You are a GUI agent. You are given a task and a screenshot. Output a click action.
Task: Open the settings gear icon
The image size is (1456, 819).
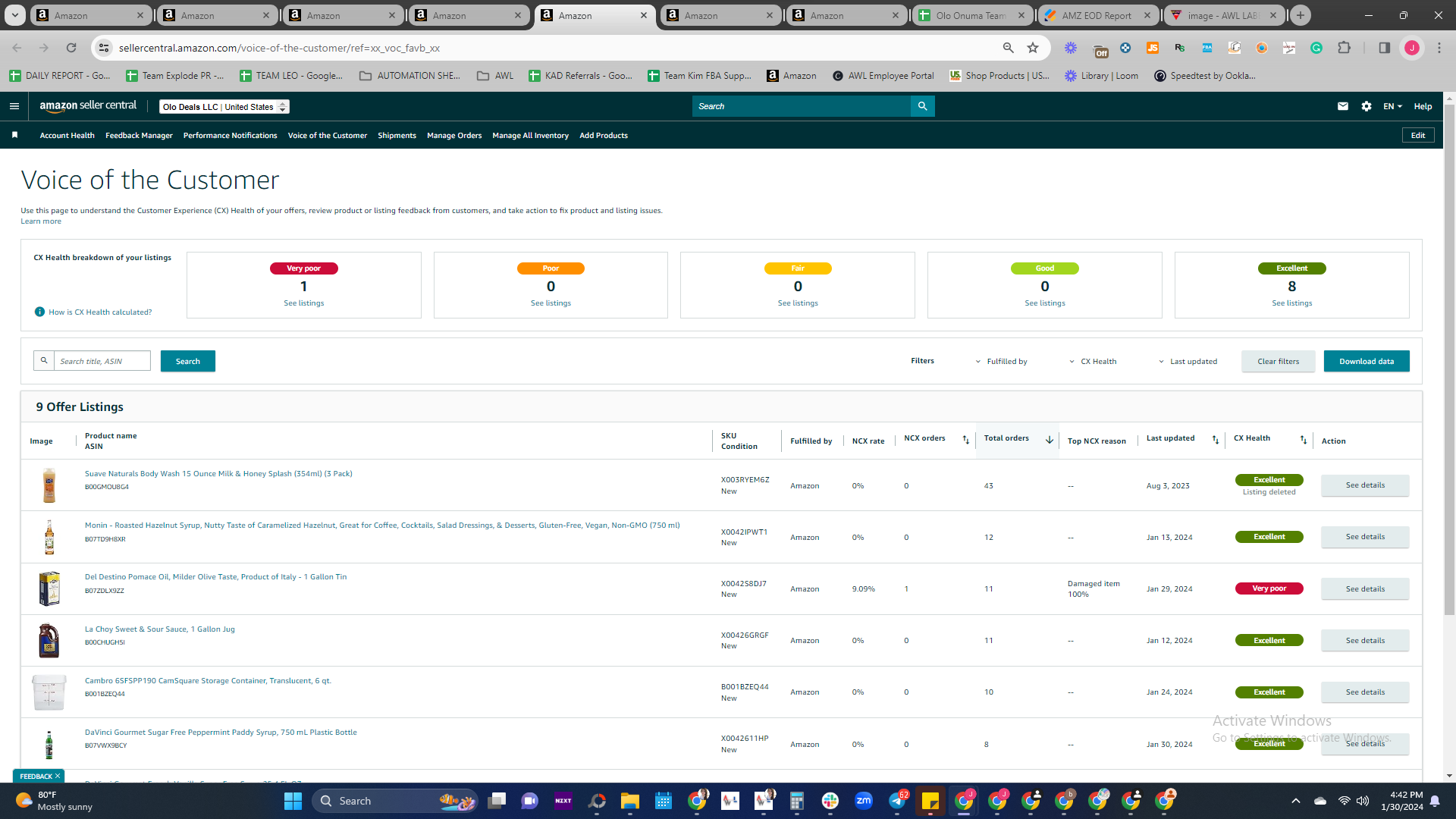[x=1367, y=106]
